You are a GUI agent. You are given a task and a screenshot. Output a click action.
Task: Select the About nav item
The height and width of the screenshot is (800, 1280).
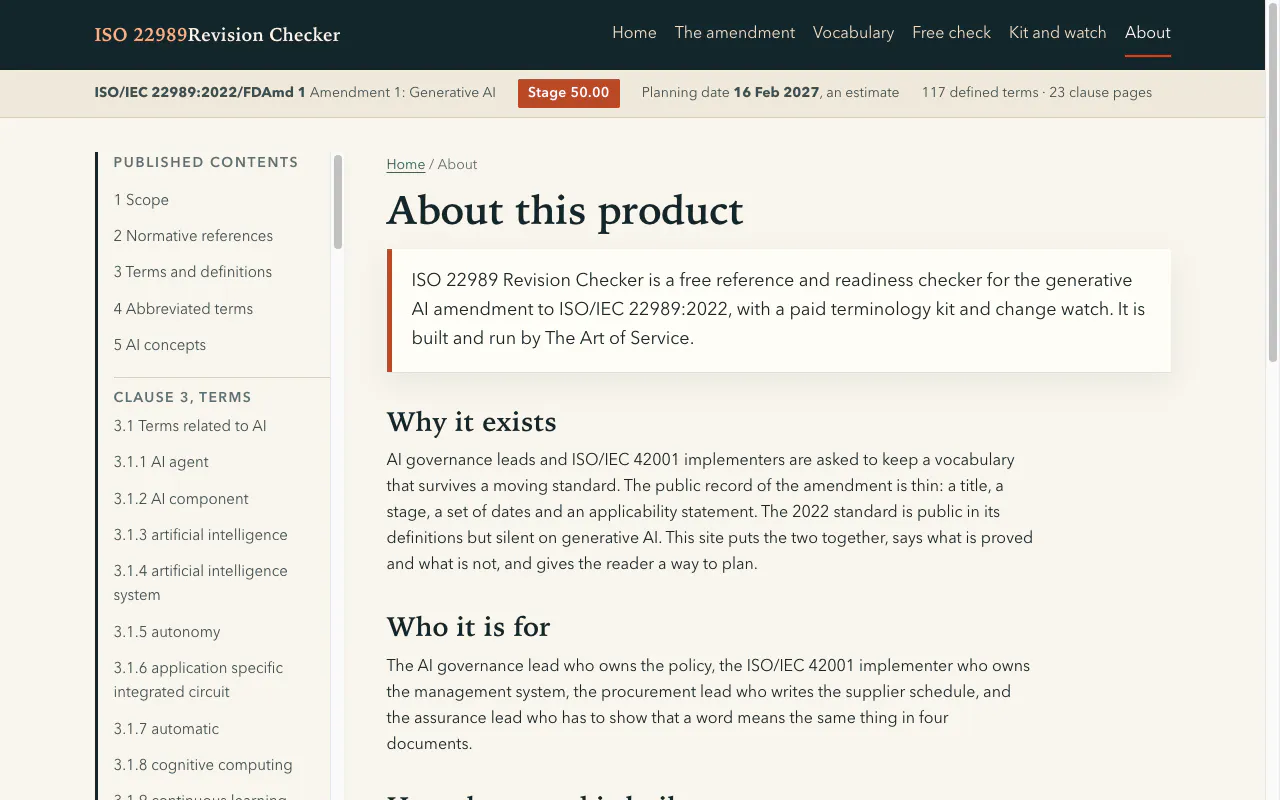click(1147, 33)
